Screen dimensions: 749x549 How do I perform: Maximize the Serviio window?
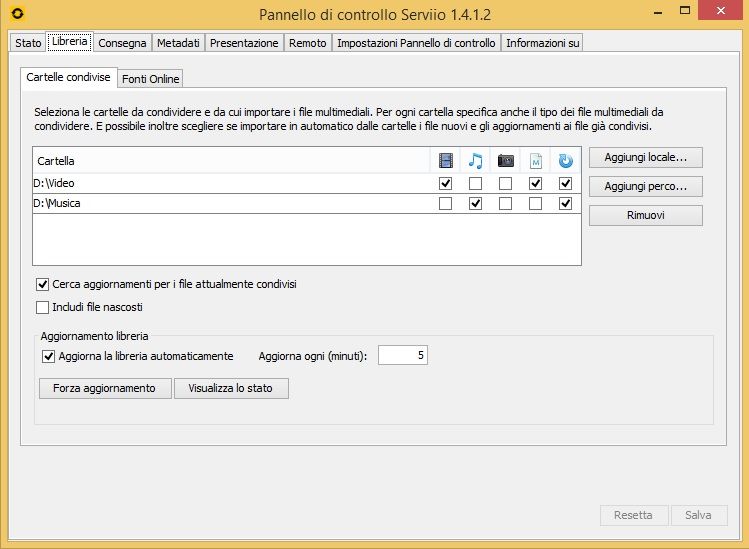(x=685, y=11)
